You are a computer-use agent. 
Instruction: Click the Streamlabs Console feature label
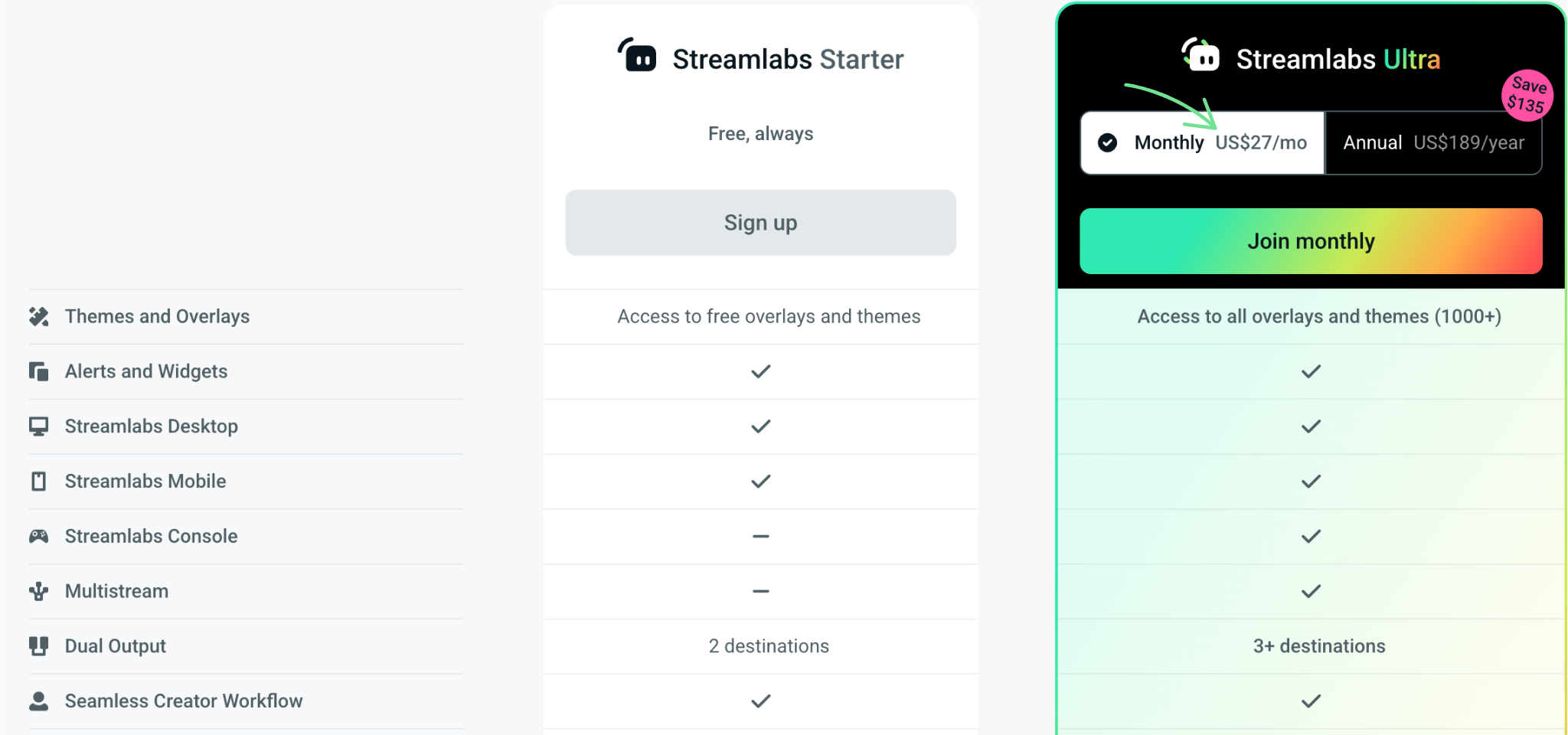coord(151,537)
